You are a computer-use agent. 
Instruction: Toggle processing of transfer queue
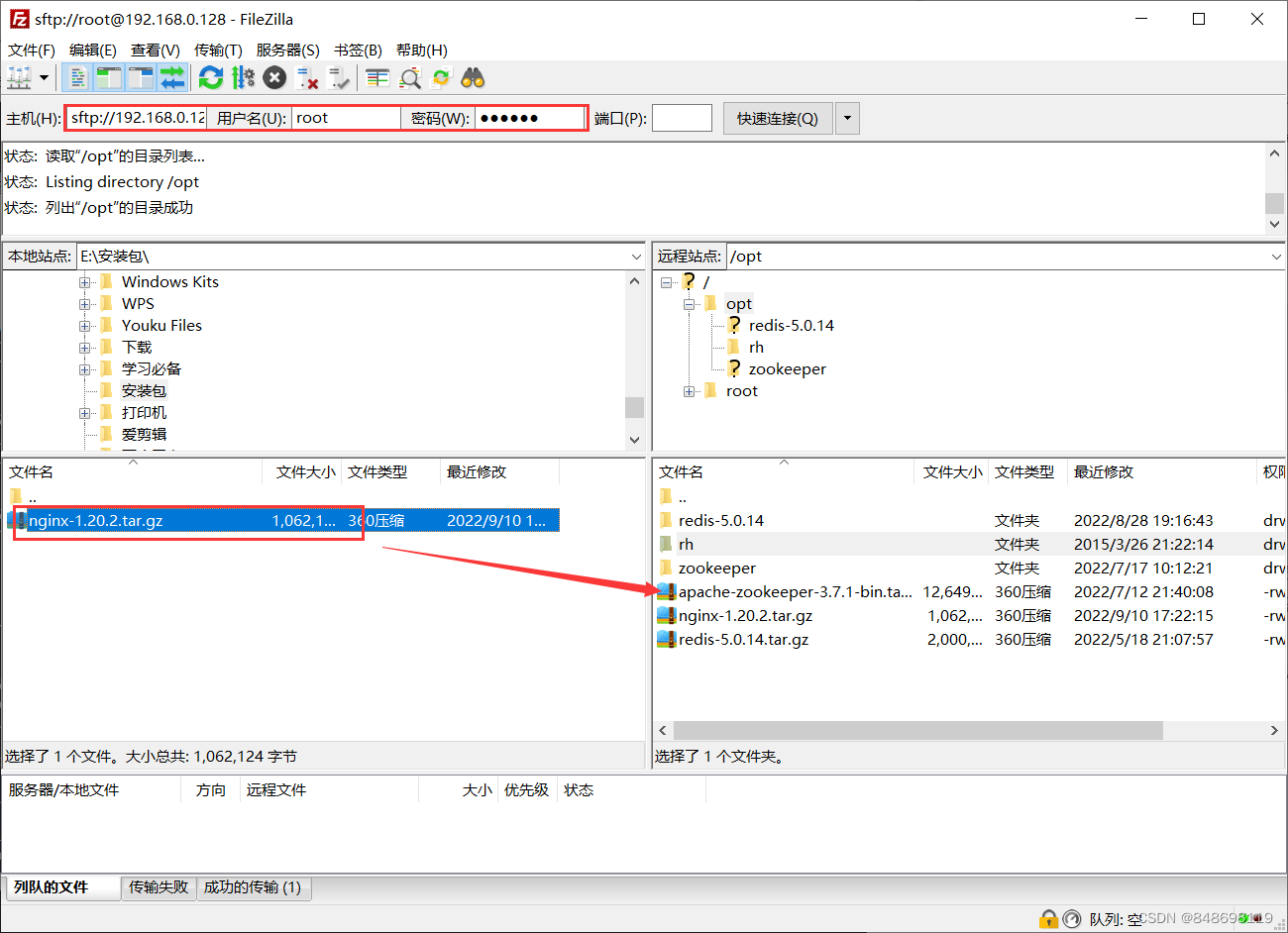coord(243,77)
